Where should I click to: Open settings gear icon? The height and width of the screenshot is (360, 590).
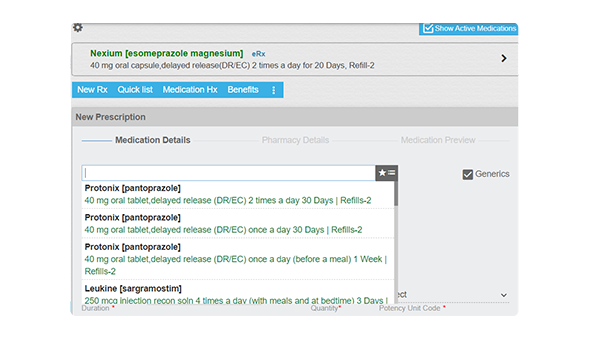(78, 28)
